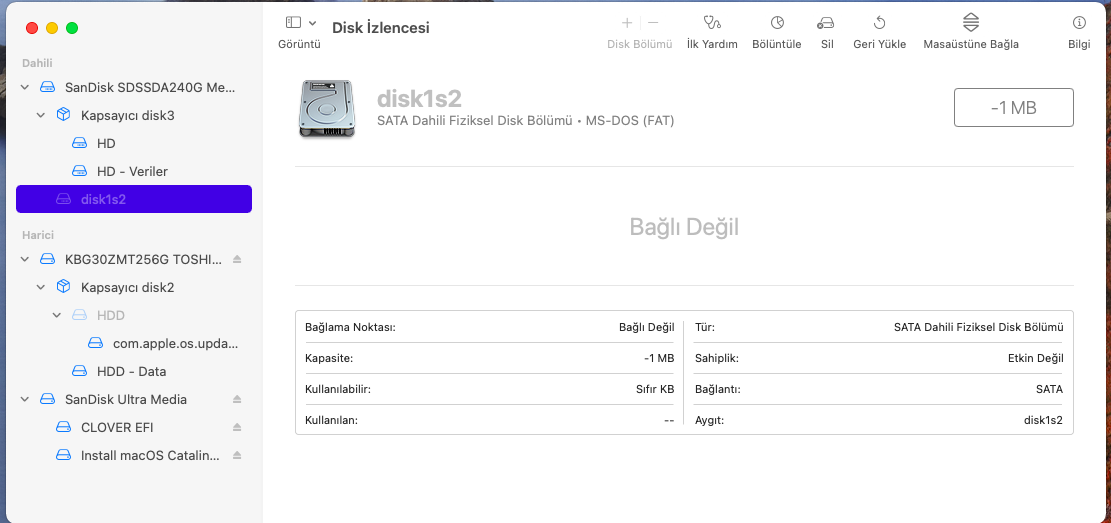The height and width of the screenshot is (523, 1111).
Task: Open the Görüntü view dropdown
Action: (300, 23)
